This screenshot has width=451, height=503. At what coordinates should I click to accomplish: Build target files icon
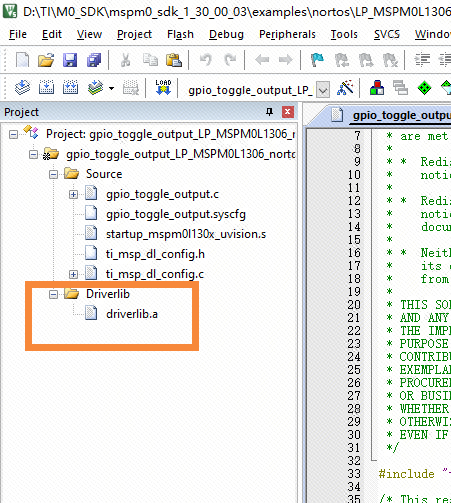(x=46, y=88)
